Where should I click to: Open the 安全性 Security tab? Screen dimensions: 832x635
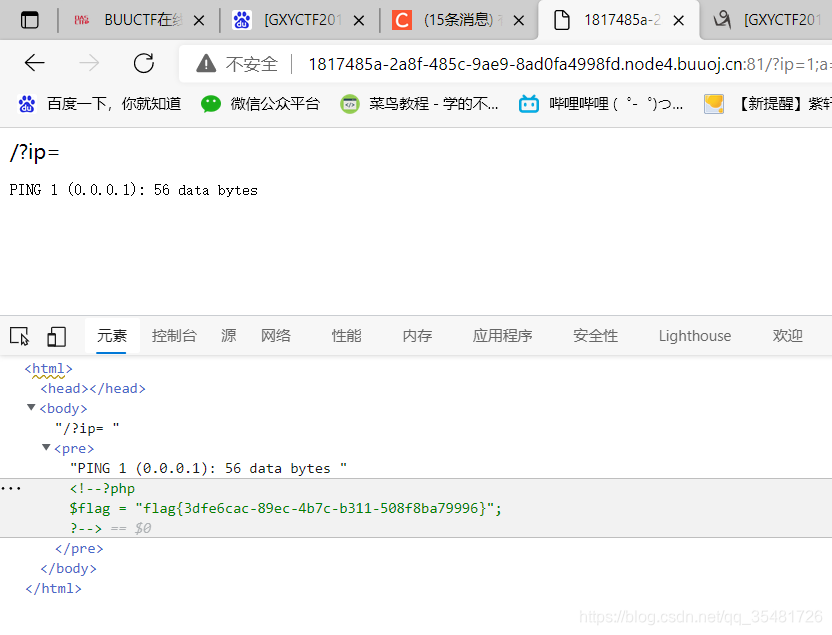tap(595, 336)
